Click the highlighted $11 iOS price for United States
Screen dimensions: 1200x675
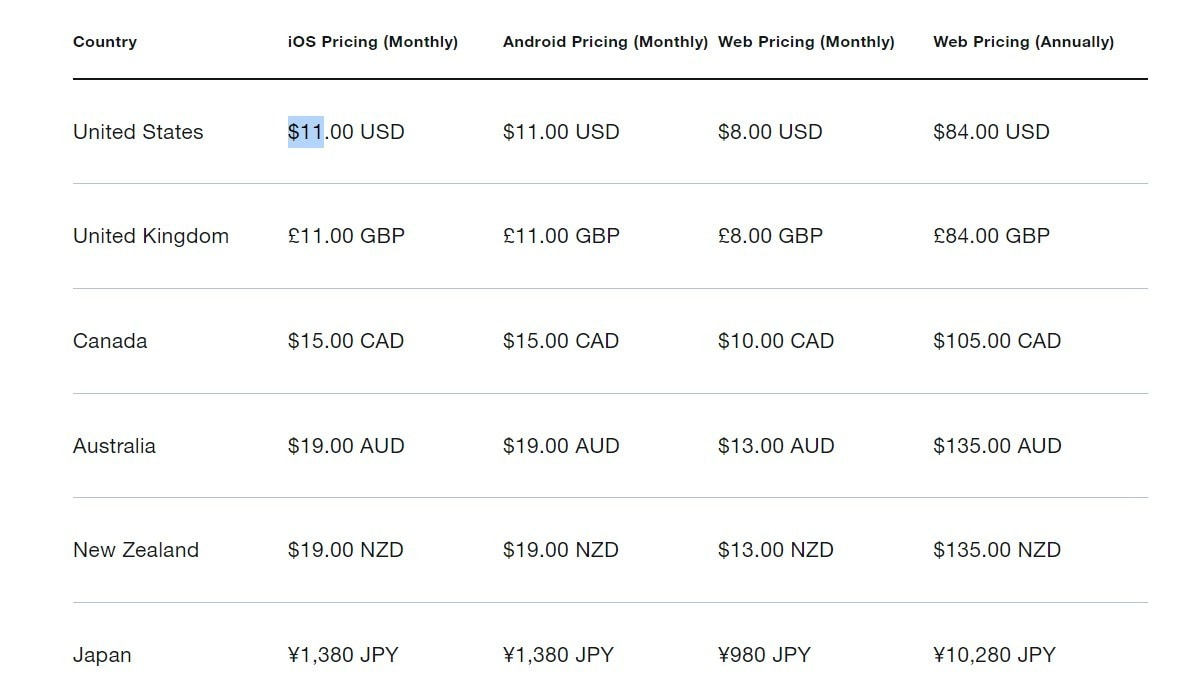click(306, 132)
